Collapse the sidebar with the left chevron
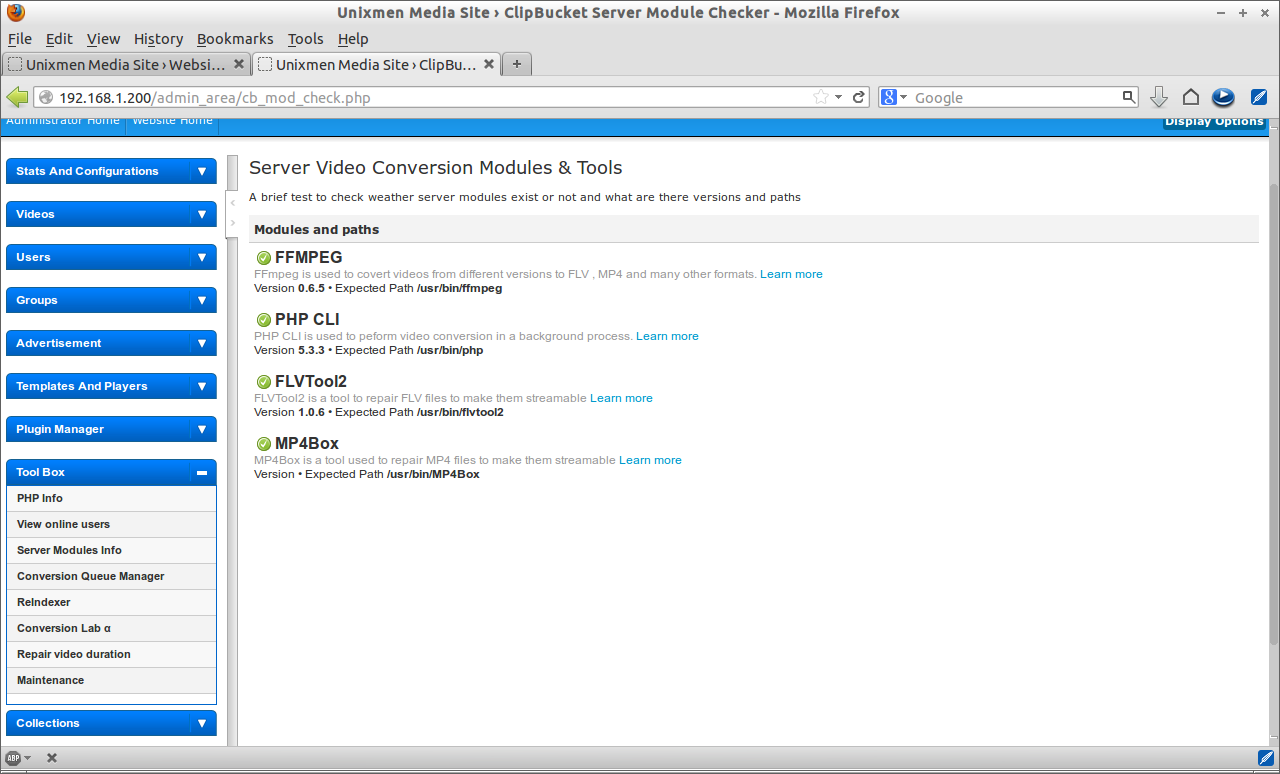This screenshot has width=1280, height=774. 233,203
